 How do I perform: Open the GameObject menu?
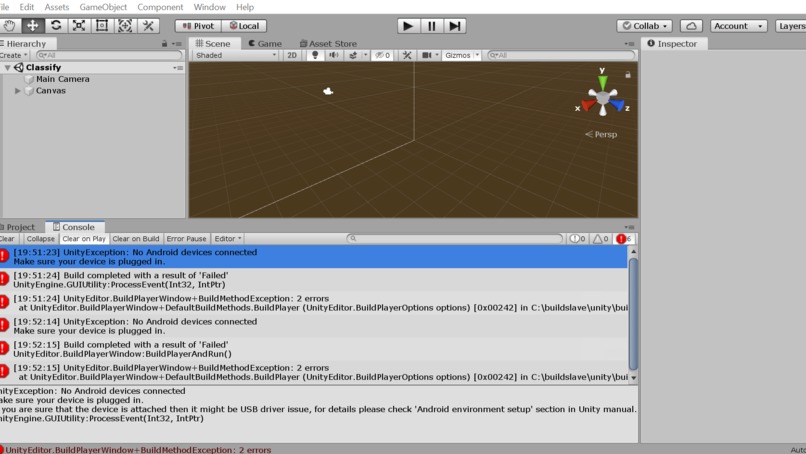pos(103,7)
